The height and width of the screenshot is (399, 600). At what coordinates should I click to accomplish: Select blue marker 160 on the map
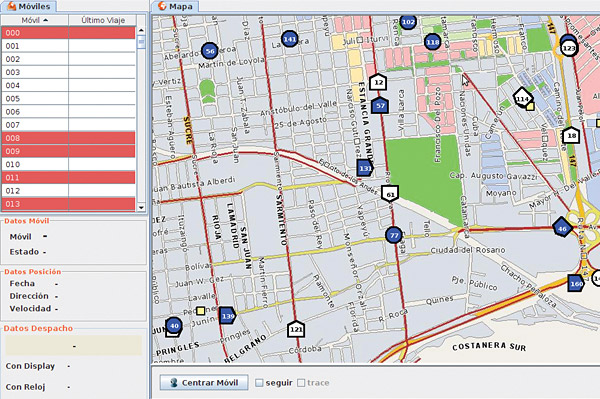576,283
